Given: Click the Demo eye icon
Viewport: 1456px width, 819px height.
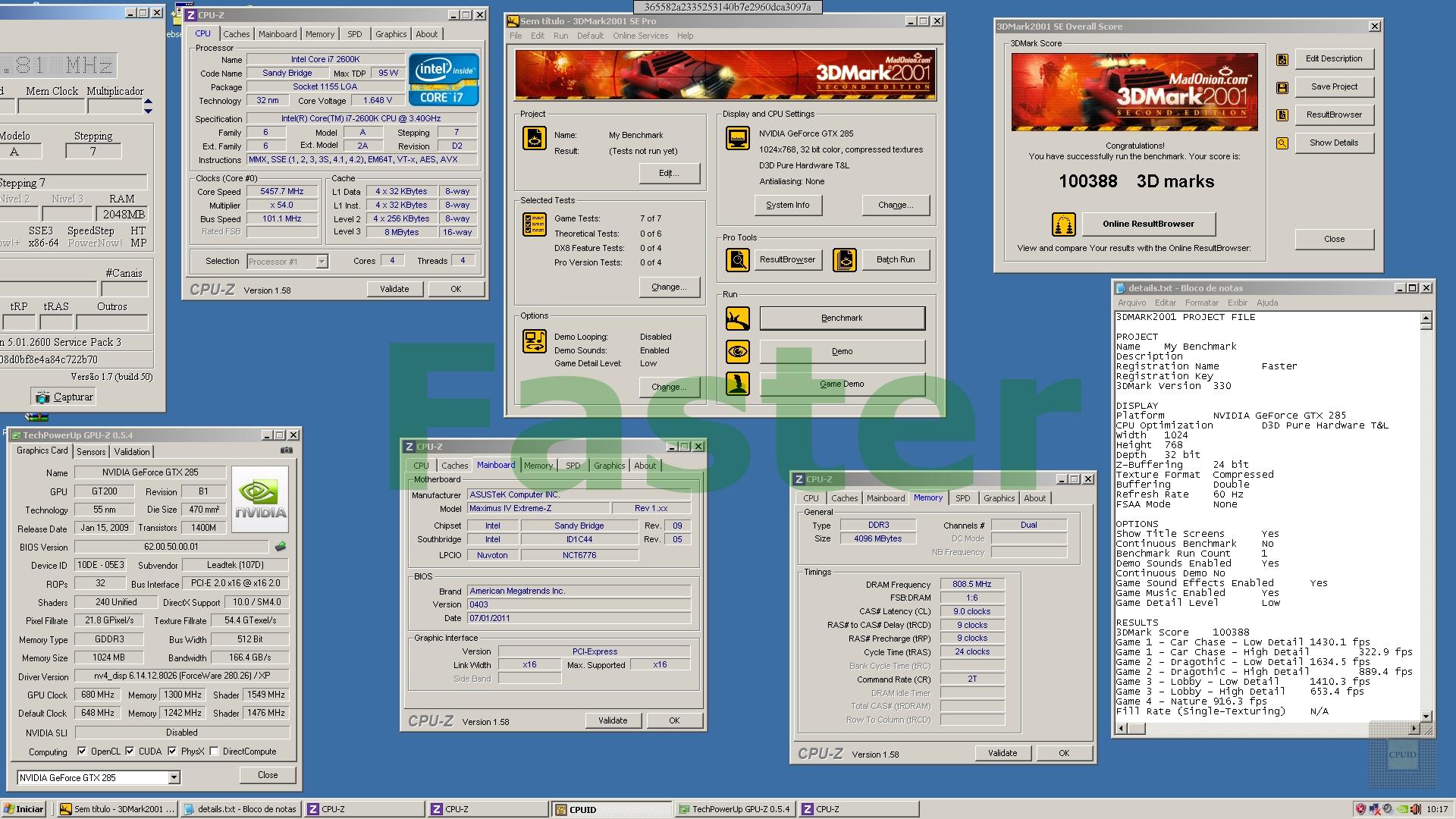Looking at the screenshot, I should pyautogui.click(x=737, y=351).
